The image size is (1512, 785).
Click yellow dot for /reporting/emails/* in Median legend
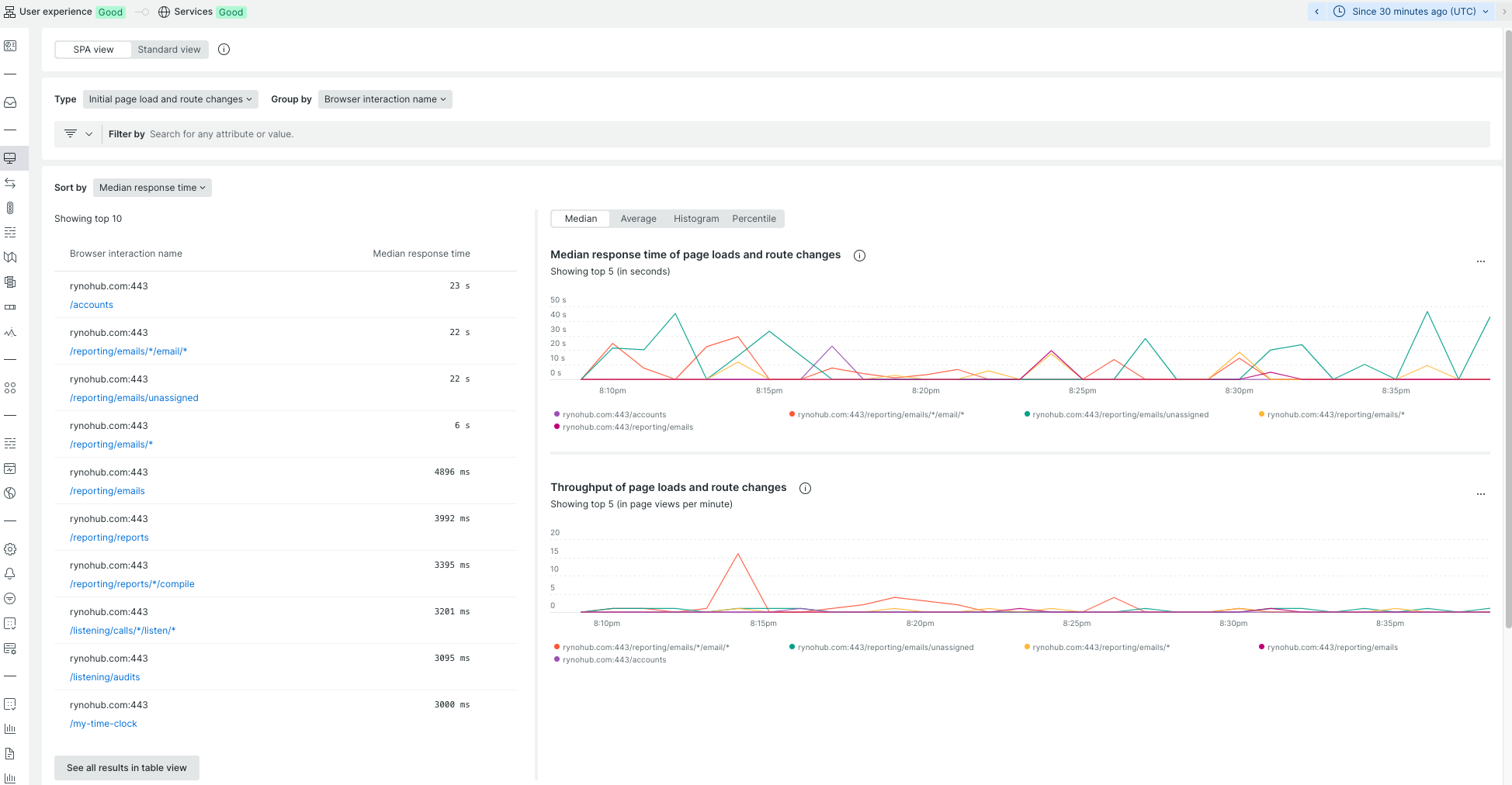pos(1261,414)
